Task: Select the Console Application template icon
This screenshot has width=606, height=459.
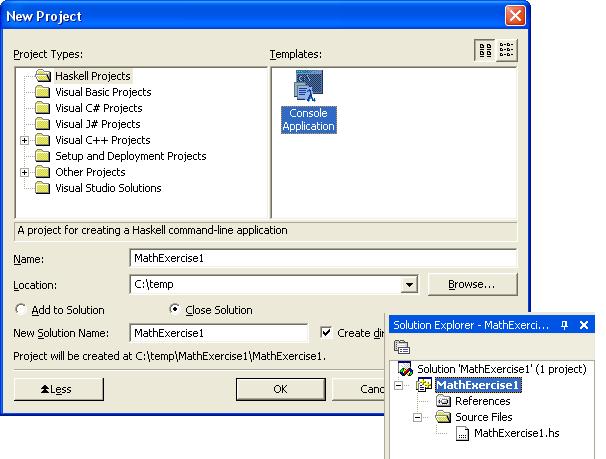Action: tap(308, 86)
